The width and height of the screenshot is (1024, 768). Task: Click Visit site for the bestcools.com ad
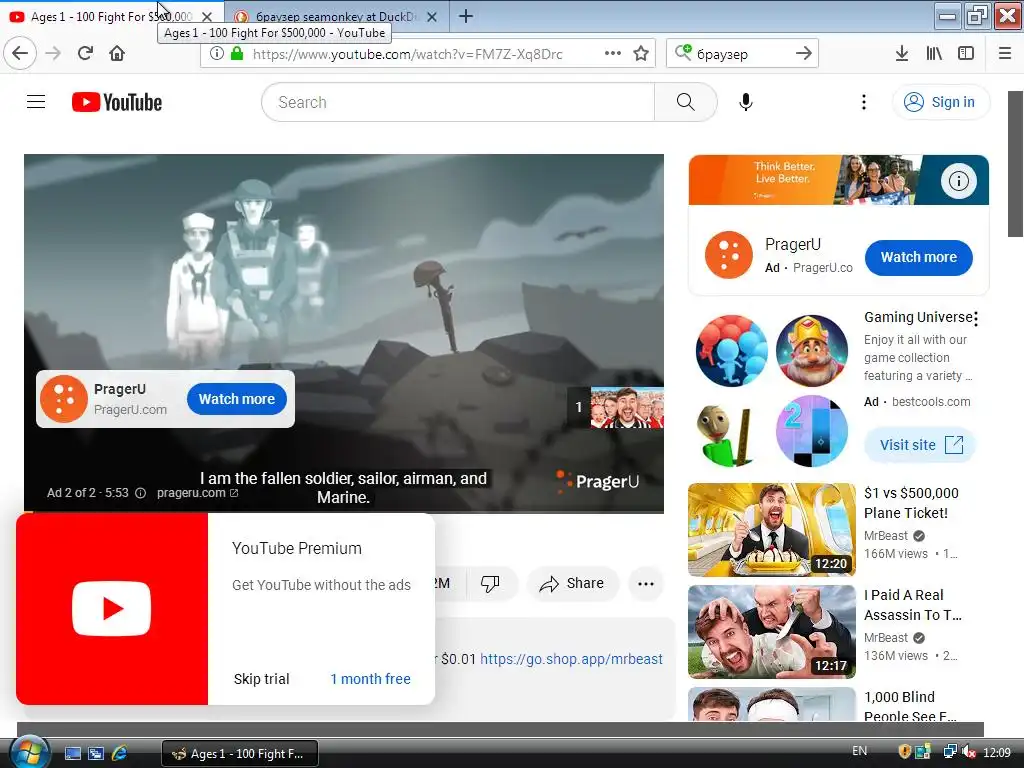[920, 445]
